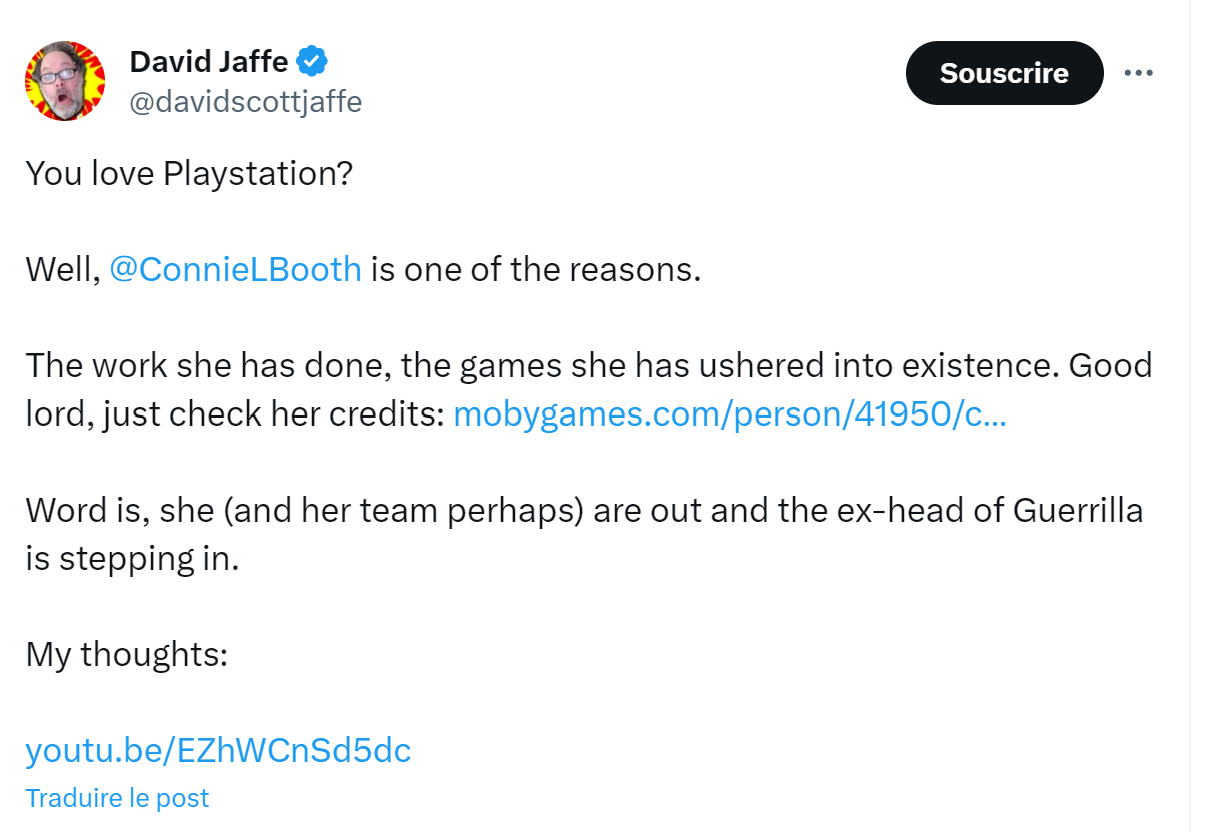The image size is (1208, 832).
Task: Click the @davidscottjaffe handle
Action: [x=246, y=100]
